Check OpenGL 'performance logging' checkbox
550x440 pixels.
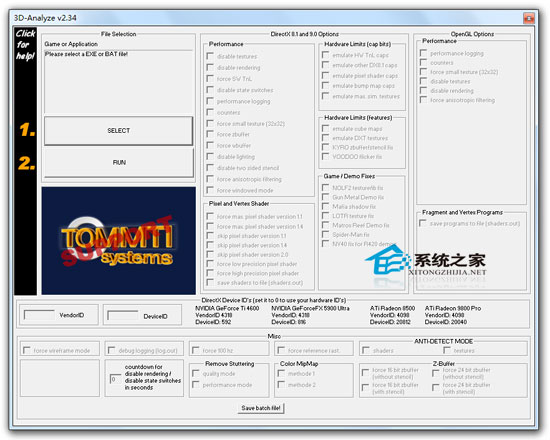coord(423,53)
